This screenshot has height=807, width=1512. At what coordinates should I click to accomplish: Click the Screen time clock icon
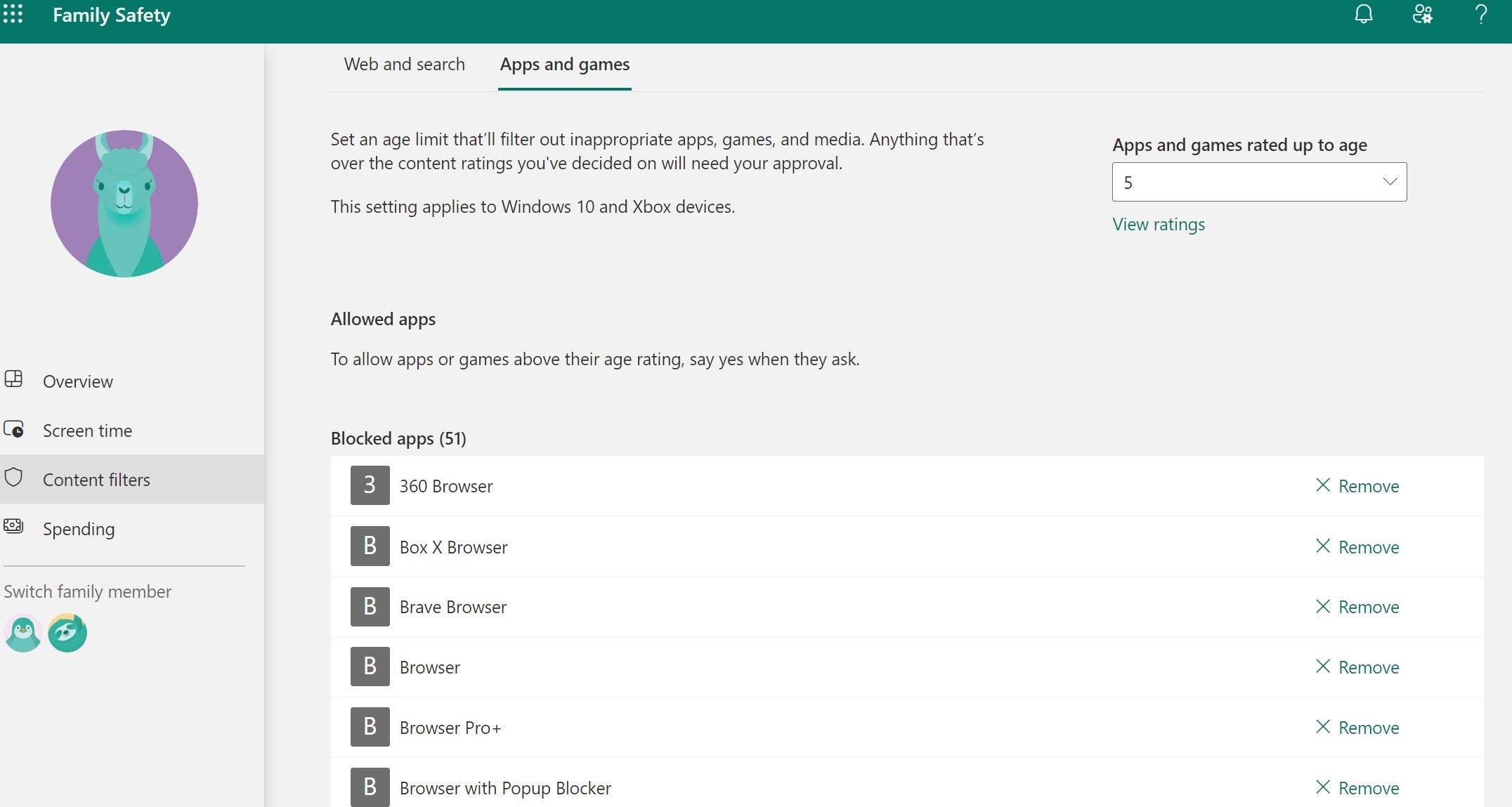coord(13,428)
